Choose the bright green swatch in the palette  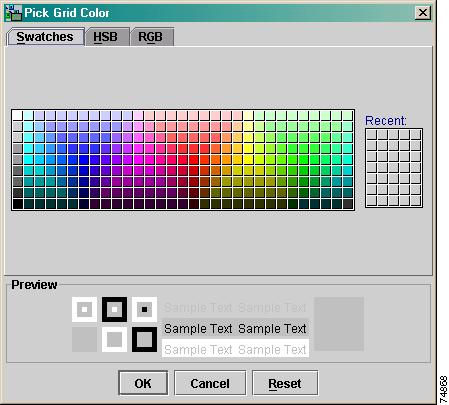303,160
